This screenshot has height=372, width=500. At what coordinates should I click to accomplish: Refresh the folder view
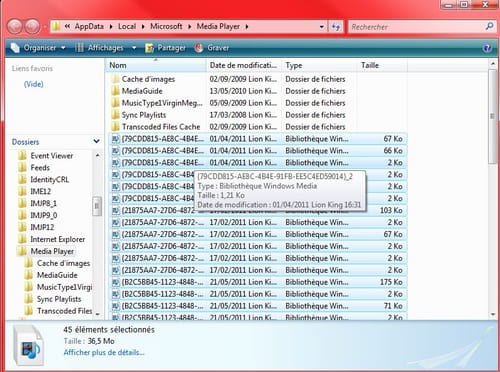pyautogui.click(x=336, y=27)
